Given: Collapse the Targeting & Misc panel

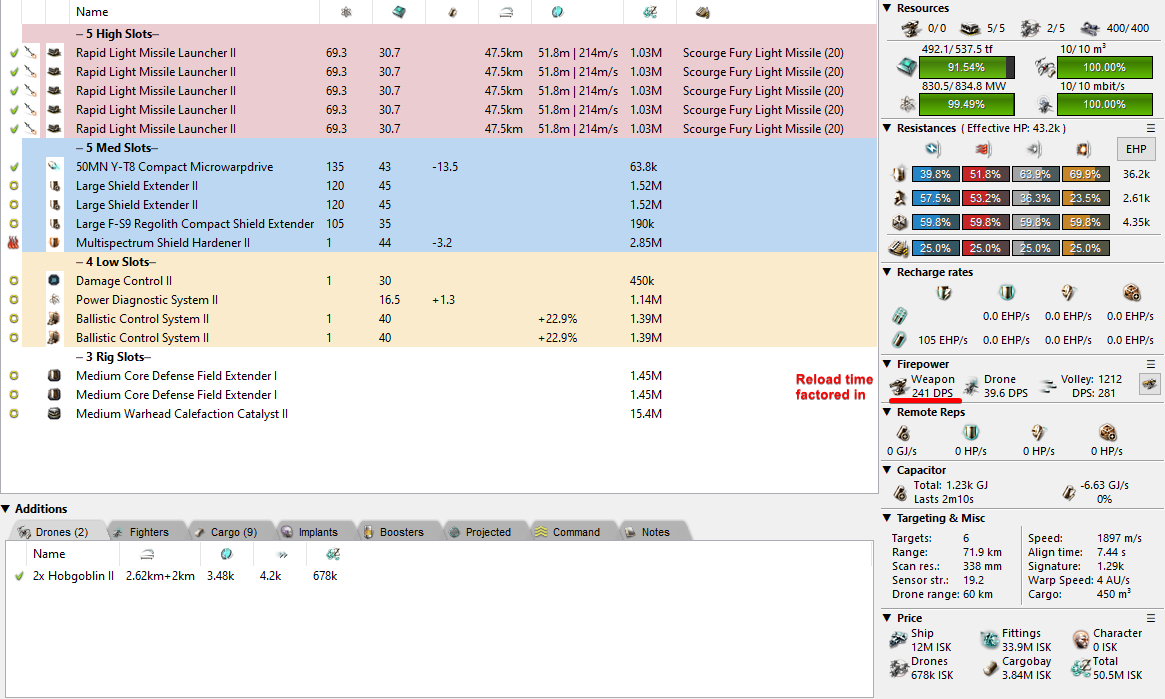Looking at the screenshot, I should 888,518.
